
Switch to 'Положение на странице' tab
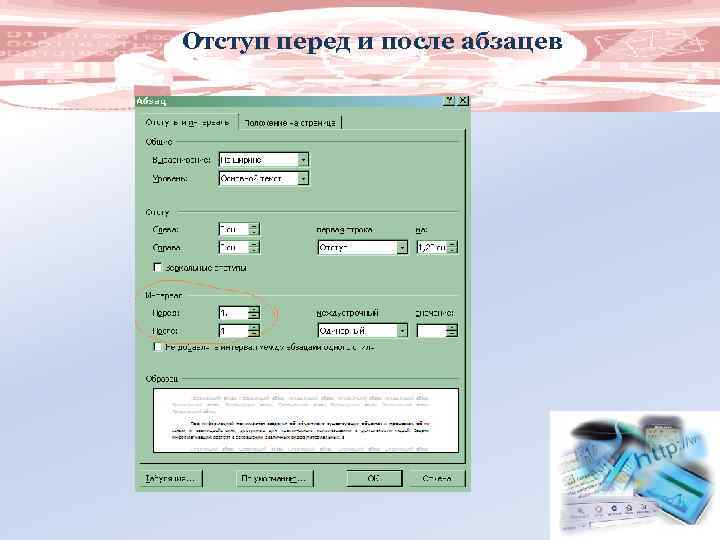tap(290, 123)
